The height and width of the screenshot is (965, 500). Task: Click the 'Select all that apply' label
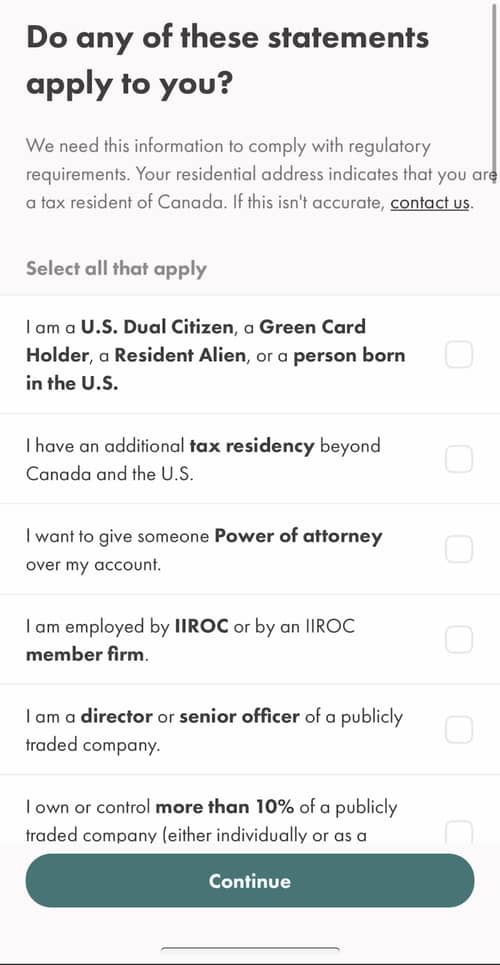point(116,269)
